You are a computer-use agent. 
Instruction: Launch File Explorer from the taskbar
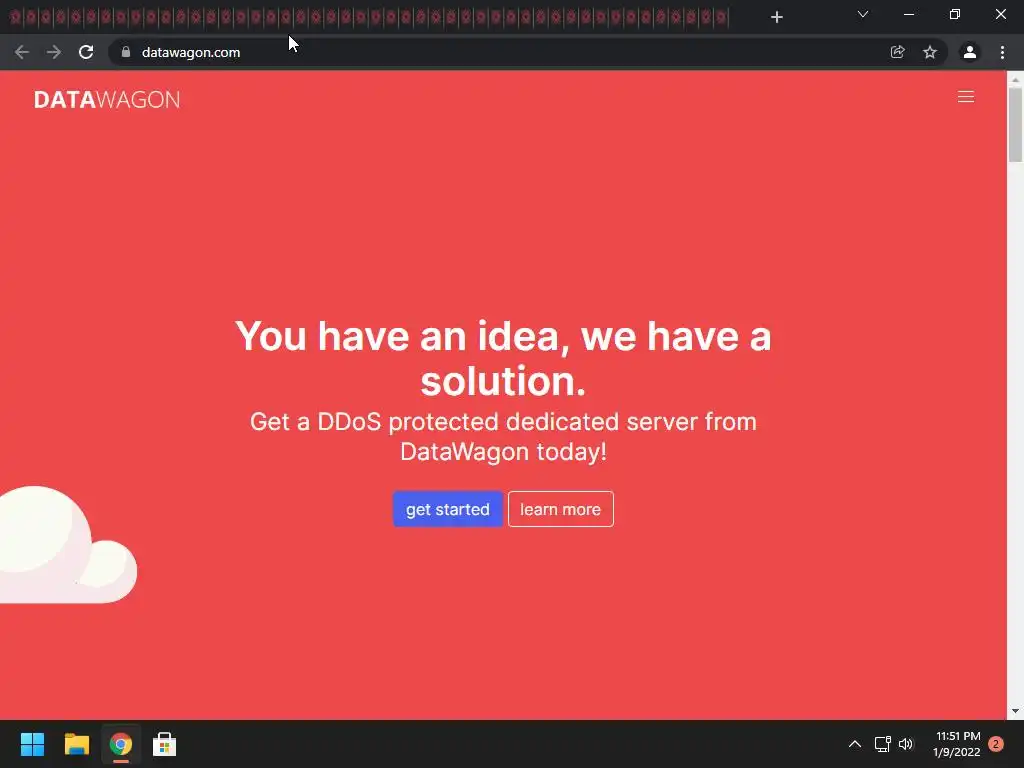click(x=76, y=744)
